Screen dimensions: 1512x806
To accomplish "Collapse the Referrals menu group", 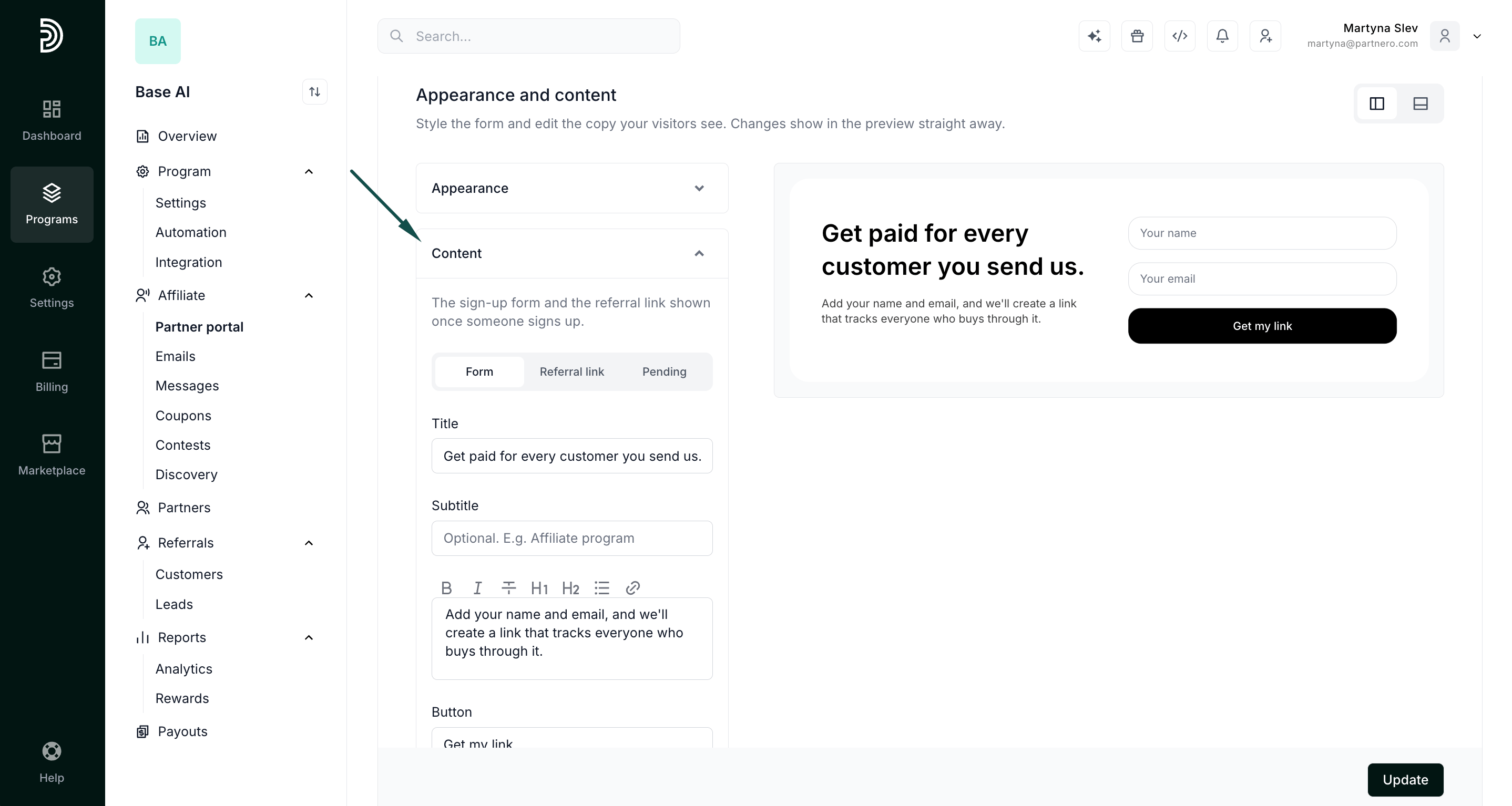I will coord(309,543).
